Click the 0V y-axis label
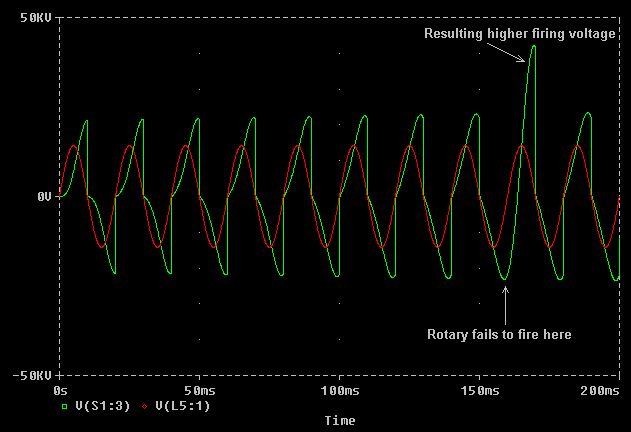Image resolution: width=631 pixels, height=432 pixels. click(x=43, y=197)
